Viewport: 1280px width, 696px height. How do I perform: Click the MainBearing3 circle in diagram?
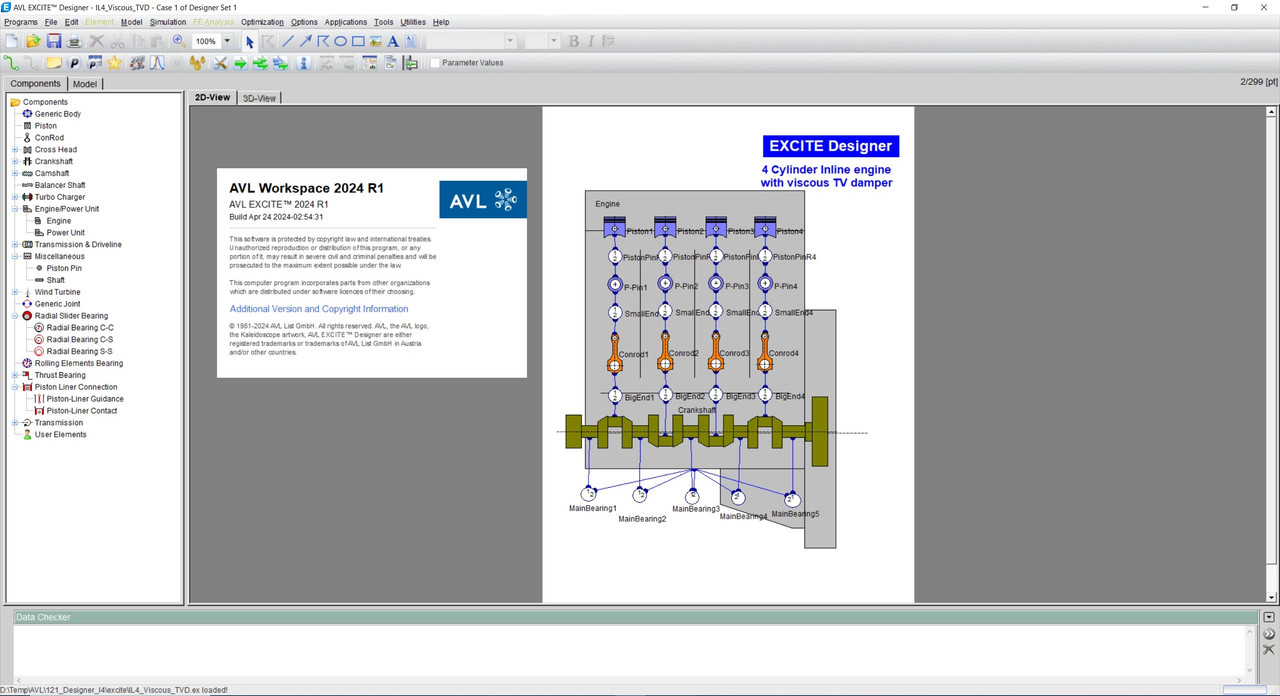(x=692, y=497)
